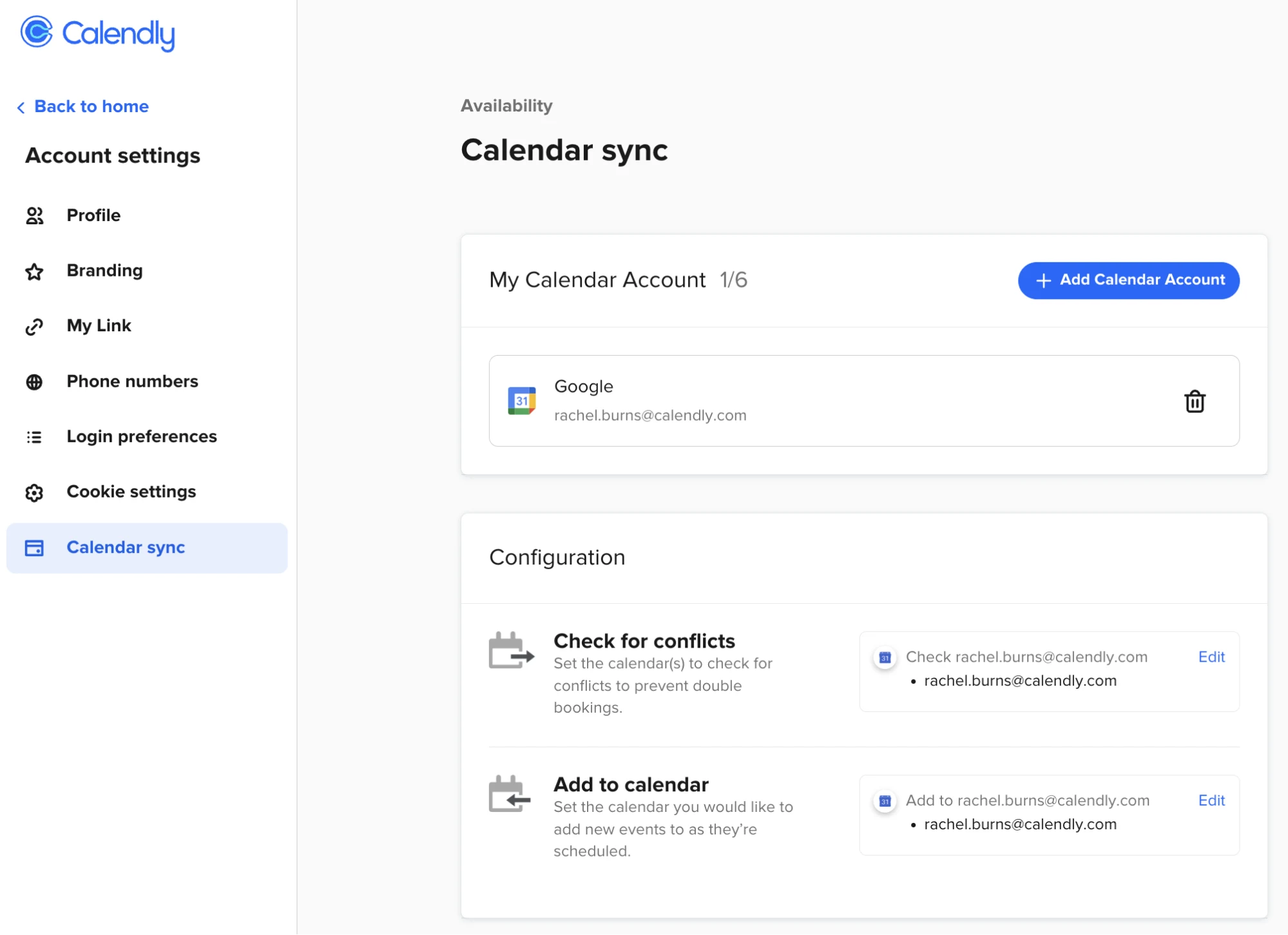Click the delete trash icon for Google

click(x=1195, y=401)
